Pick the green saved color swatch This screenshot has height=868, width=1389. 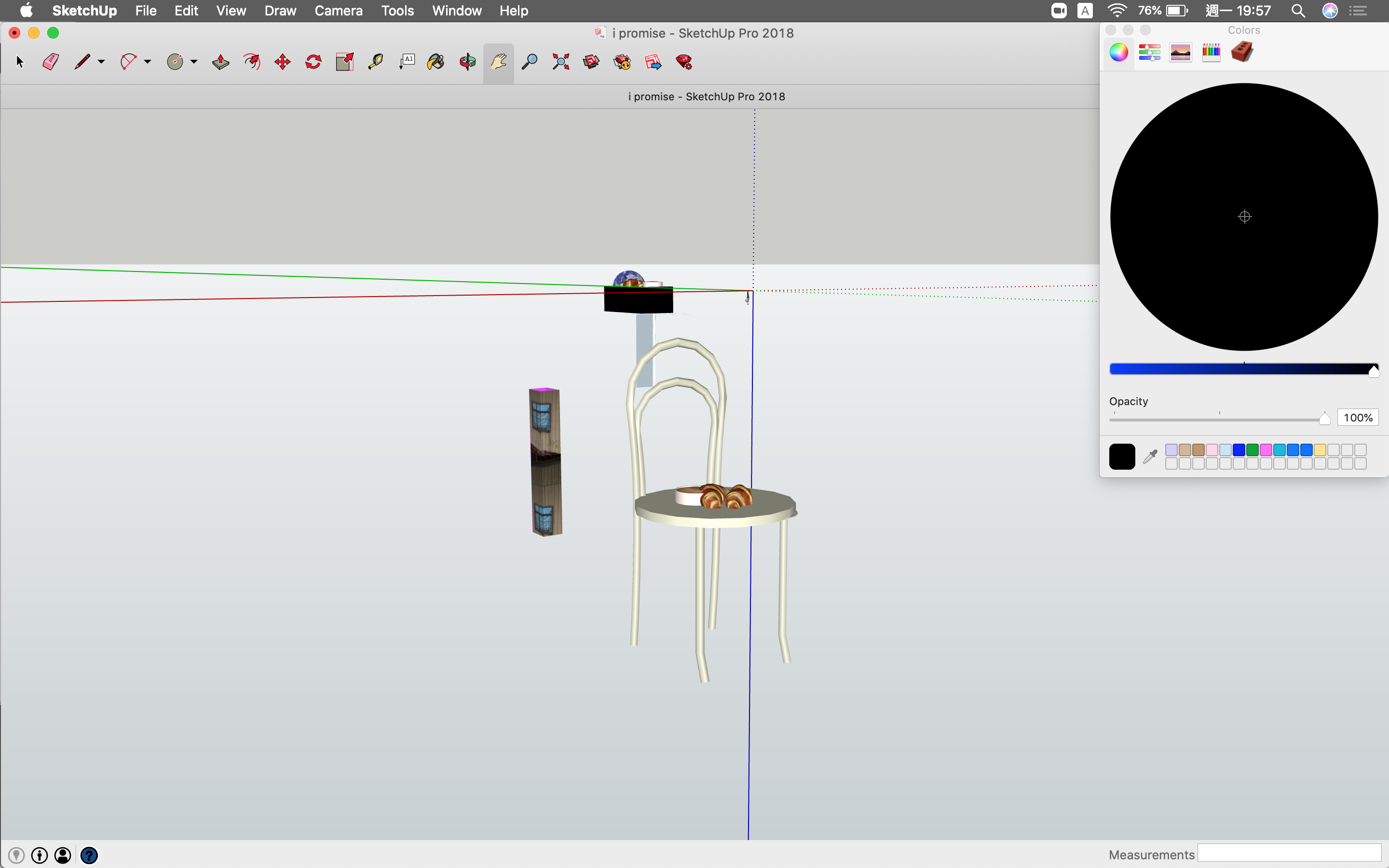(1252, 449)
